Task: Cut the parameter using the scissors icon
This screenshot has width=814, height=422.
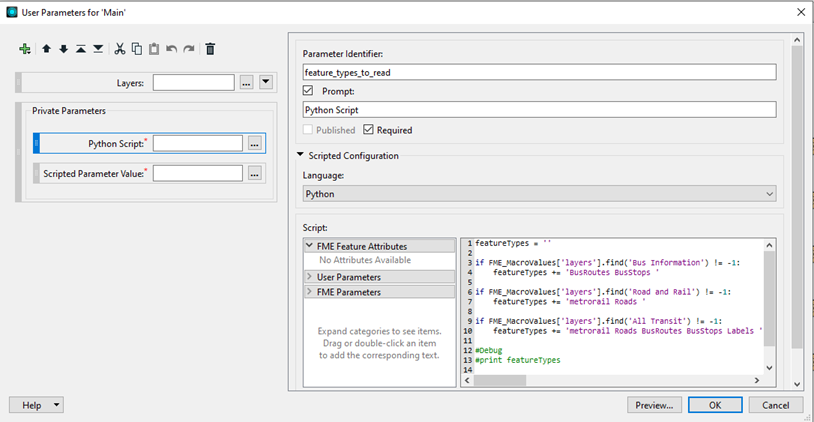Action: tap(120, 48)
